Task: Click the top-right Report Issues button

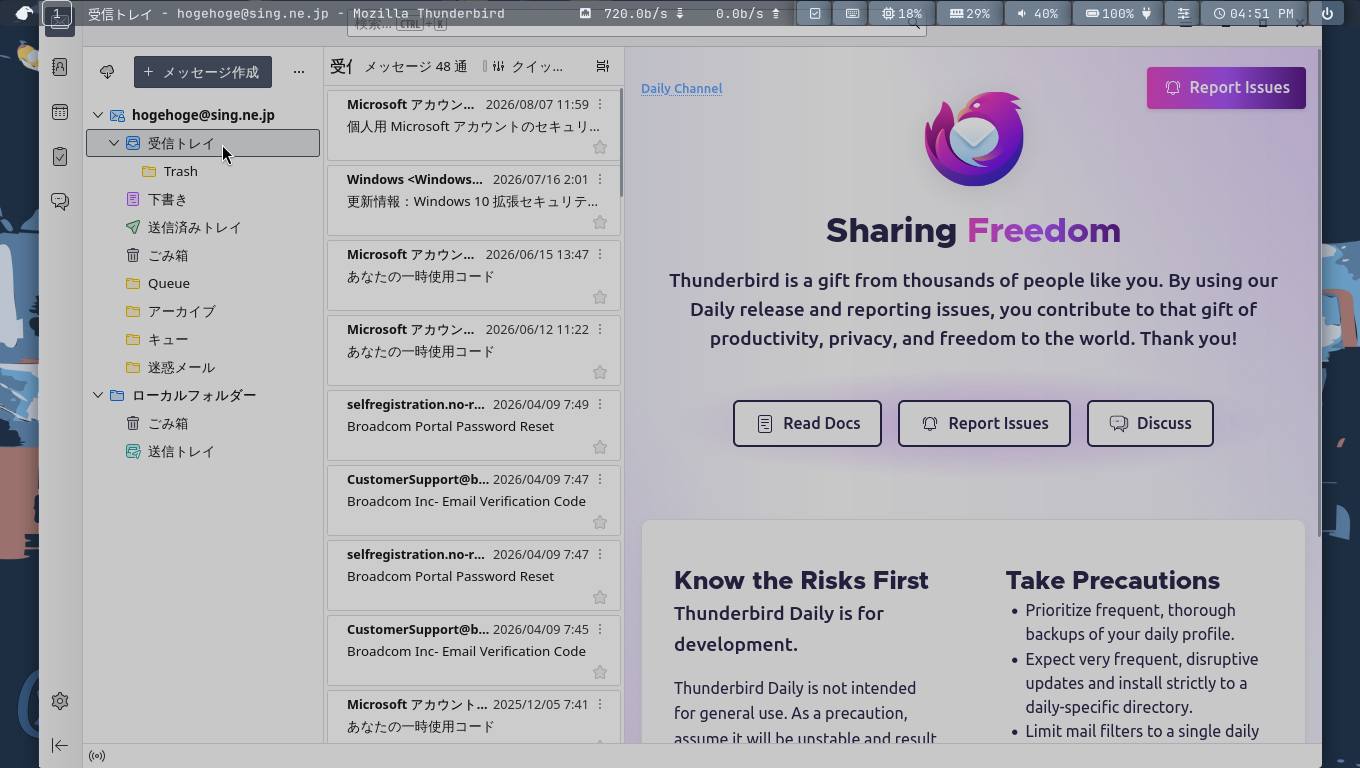Action: tap(1226, 87)
